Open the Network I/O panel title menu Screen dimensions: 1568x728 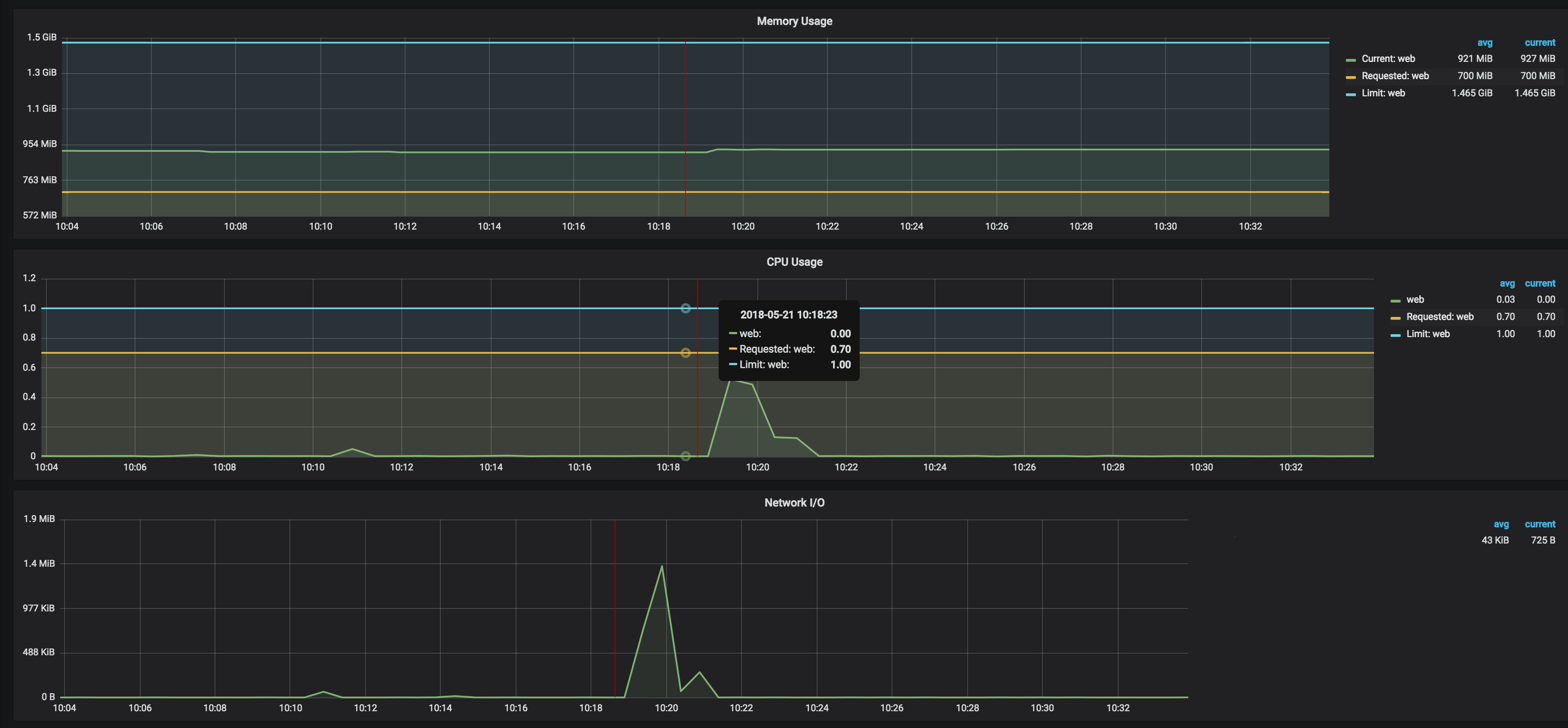[x=794, y=503]
